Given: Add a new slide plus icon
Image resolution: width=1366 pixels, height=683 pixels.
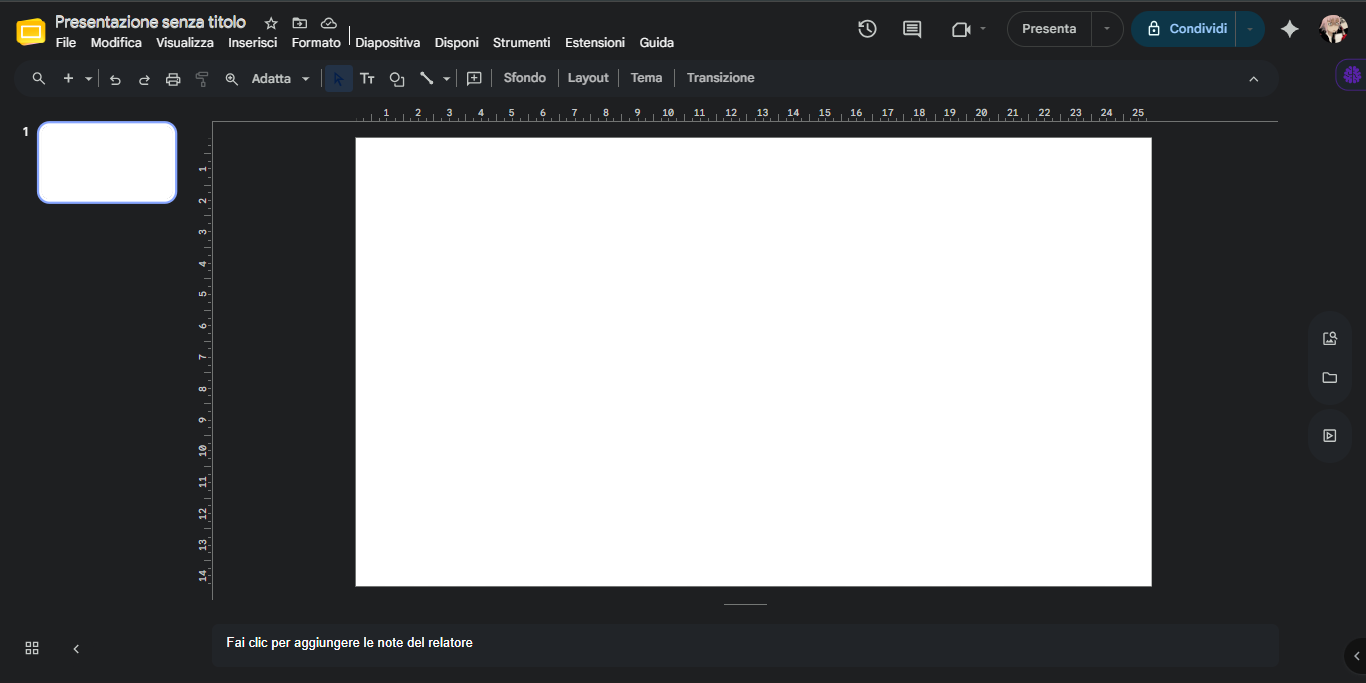Looking at the screenshot, I should click(x=68, y=78).
